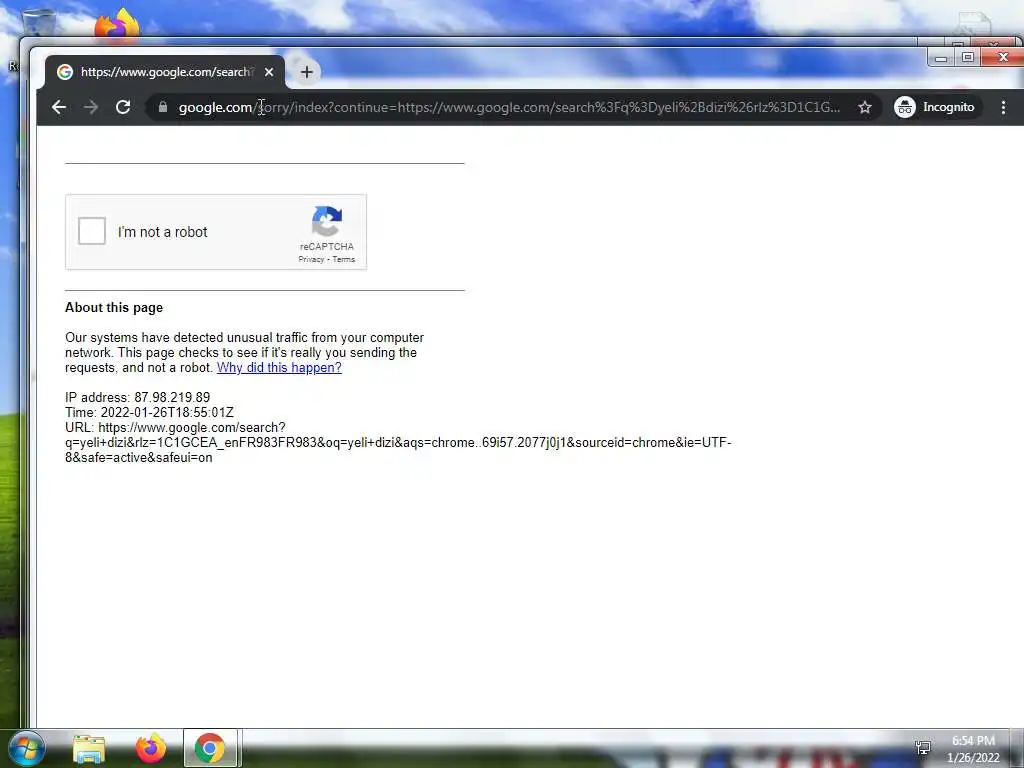Click the Google favicon on the tab
The height and width of the screenshot is (768, 1024).
tap(65, 72)
